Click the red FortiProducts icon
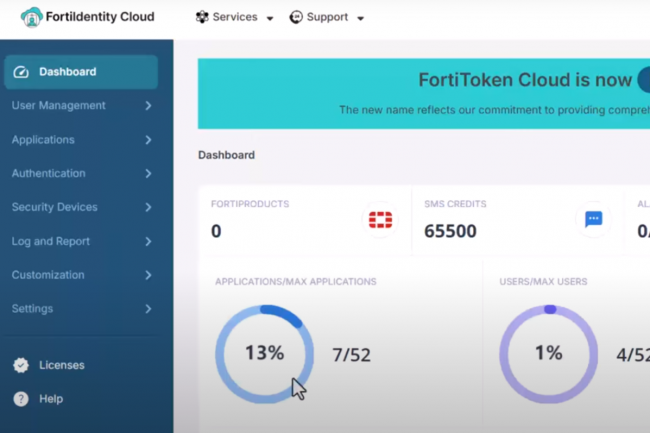Screen dimensions: 650x433 tap(380, 220)
